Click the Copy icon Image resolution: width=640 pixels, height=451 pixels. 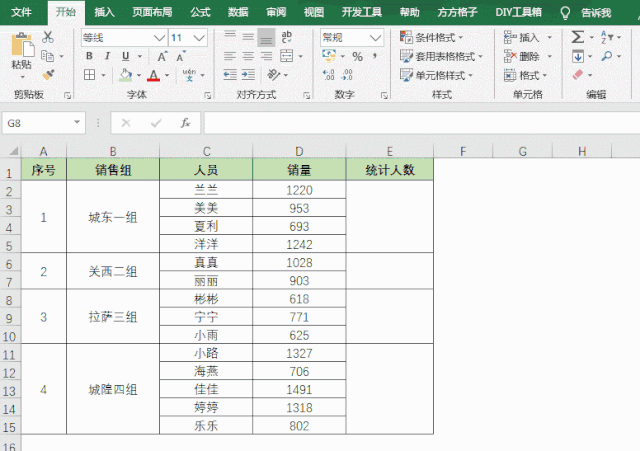point(48,56)
